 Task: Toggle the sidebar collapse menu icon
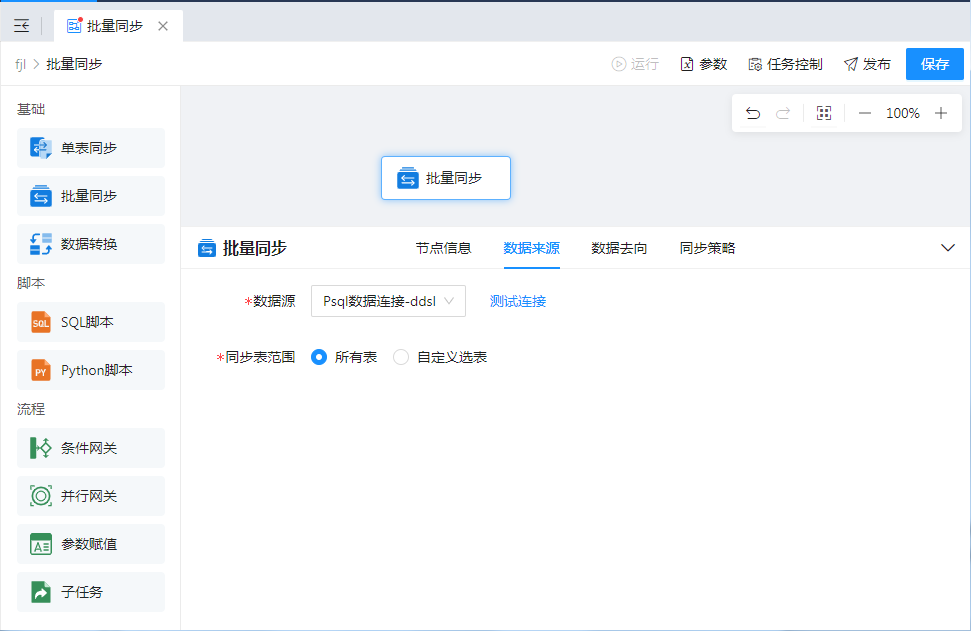coord(21,26)
